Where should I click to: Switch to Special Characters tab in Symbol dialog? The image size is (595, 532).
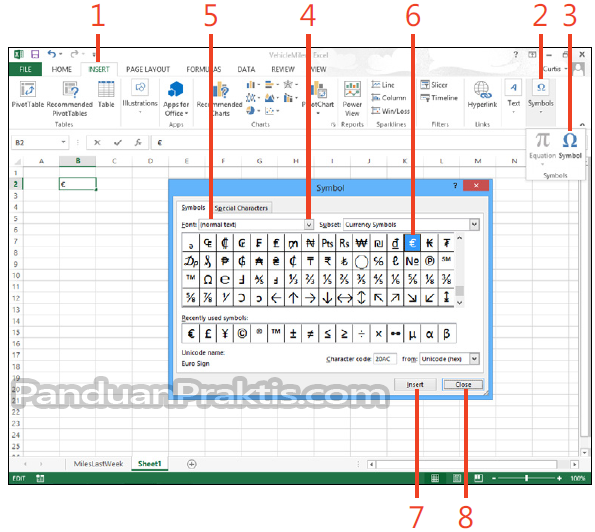tap(241, 208)
